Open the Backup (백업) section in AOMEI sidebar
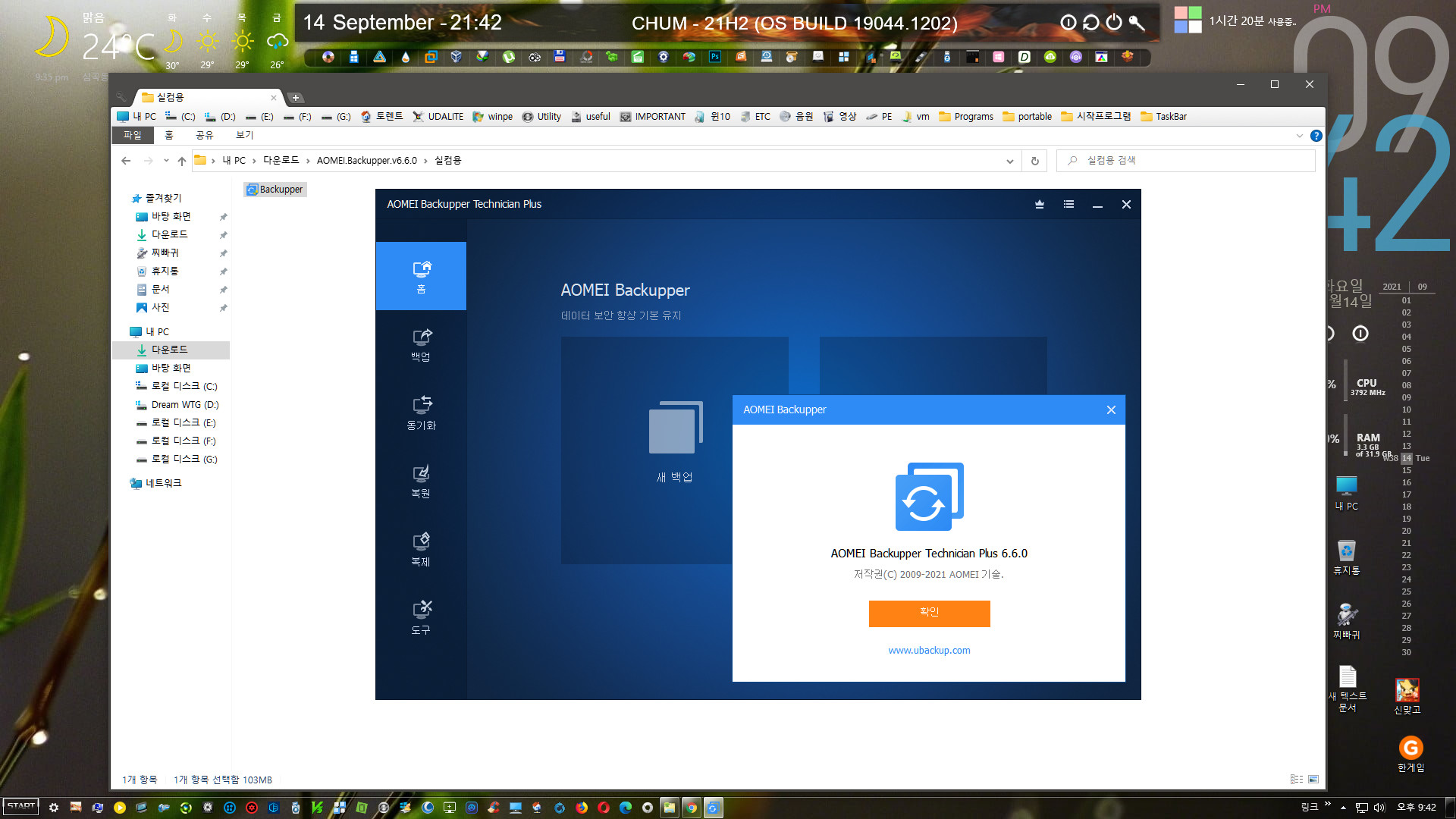This screenshot has width=1456, height=819. (x=421, y=345)
